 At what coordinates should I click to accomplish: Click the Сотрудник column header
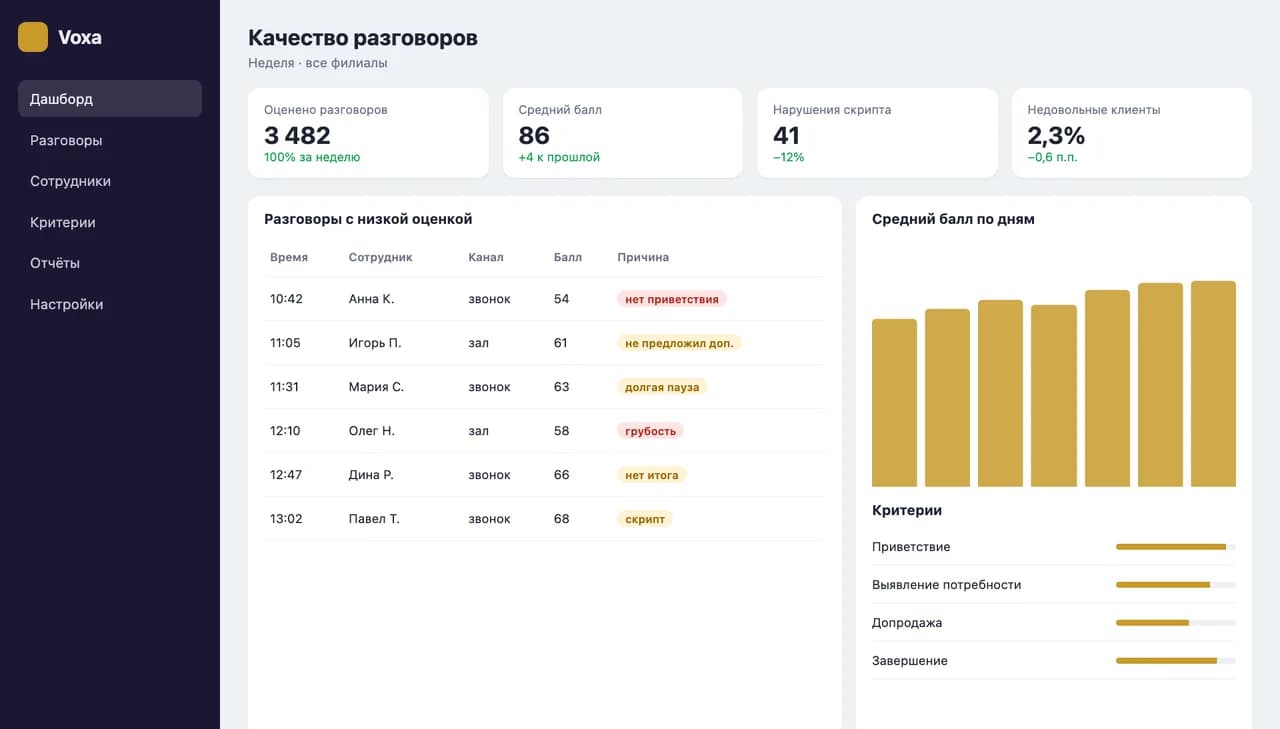(381, 257)
